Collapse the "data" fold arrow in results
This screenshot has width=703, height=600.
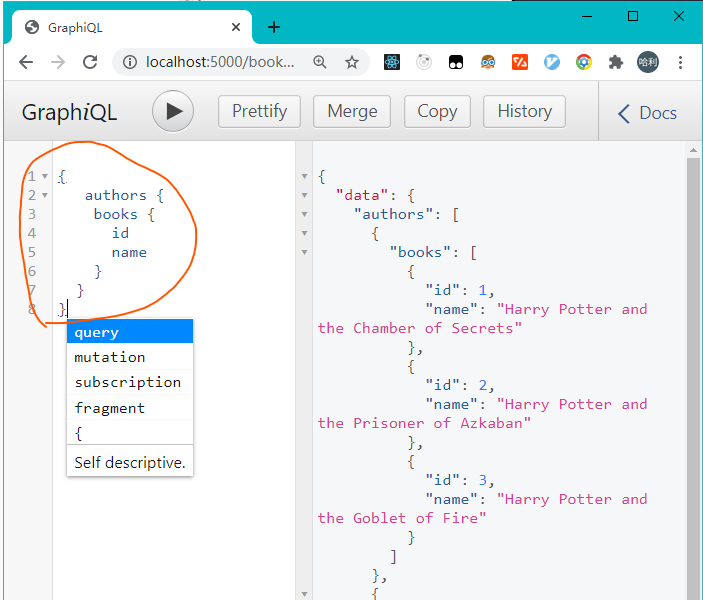(304, 195)
